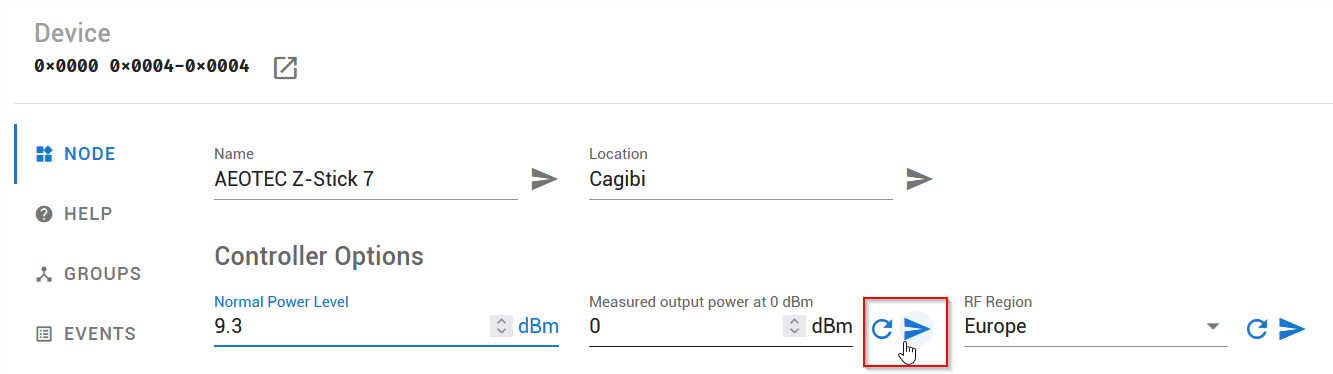Refresh the RF Region value
The image size is (1333, 374).
point(1257,328)
